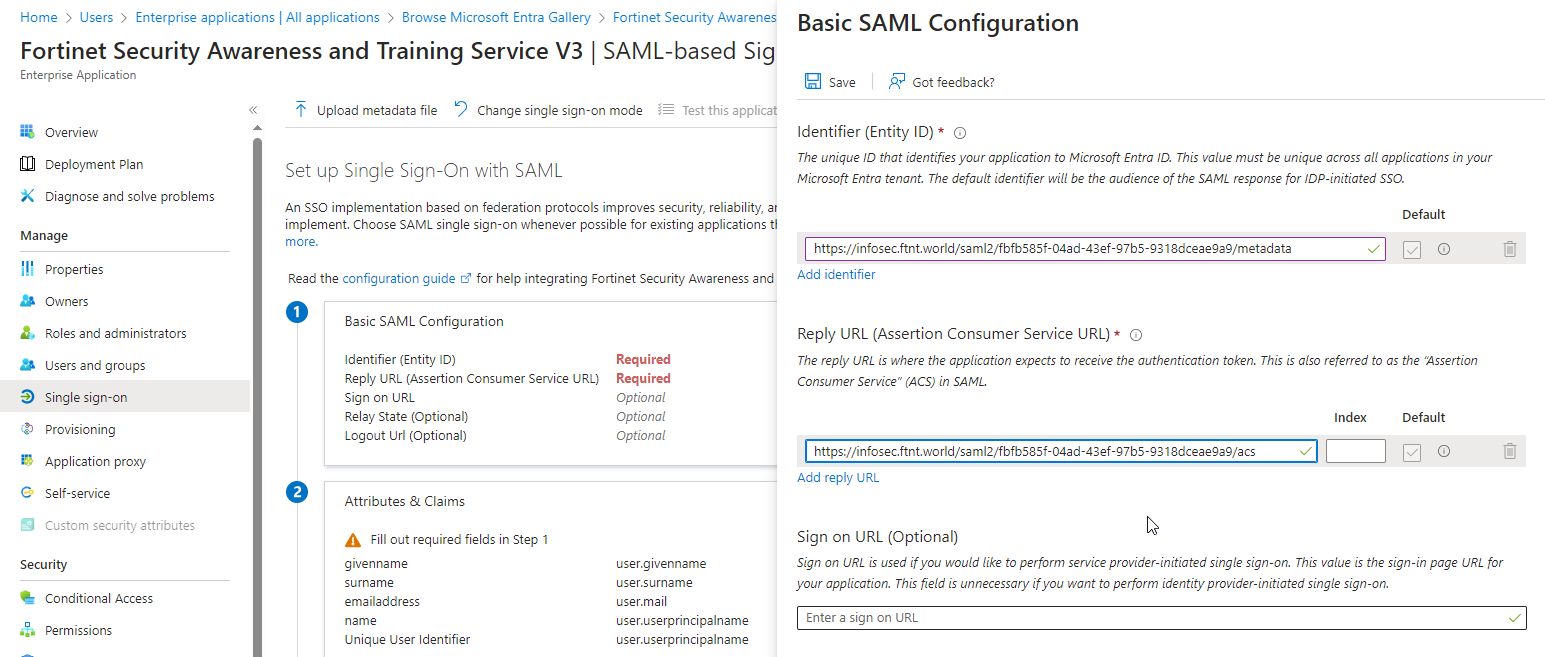
Task: Delete the identifier row trash icon
Action: [1509, 249]
